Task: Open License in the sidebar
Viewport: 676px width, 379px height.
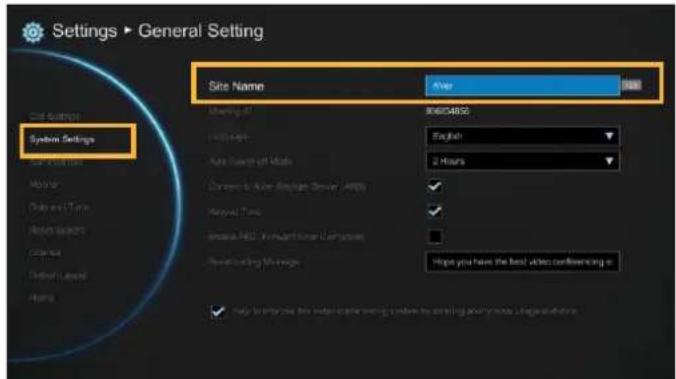Action: [45, 253]
